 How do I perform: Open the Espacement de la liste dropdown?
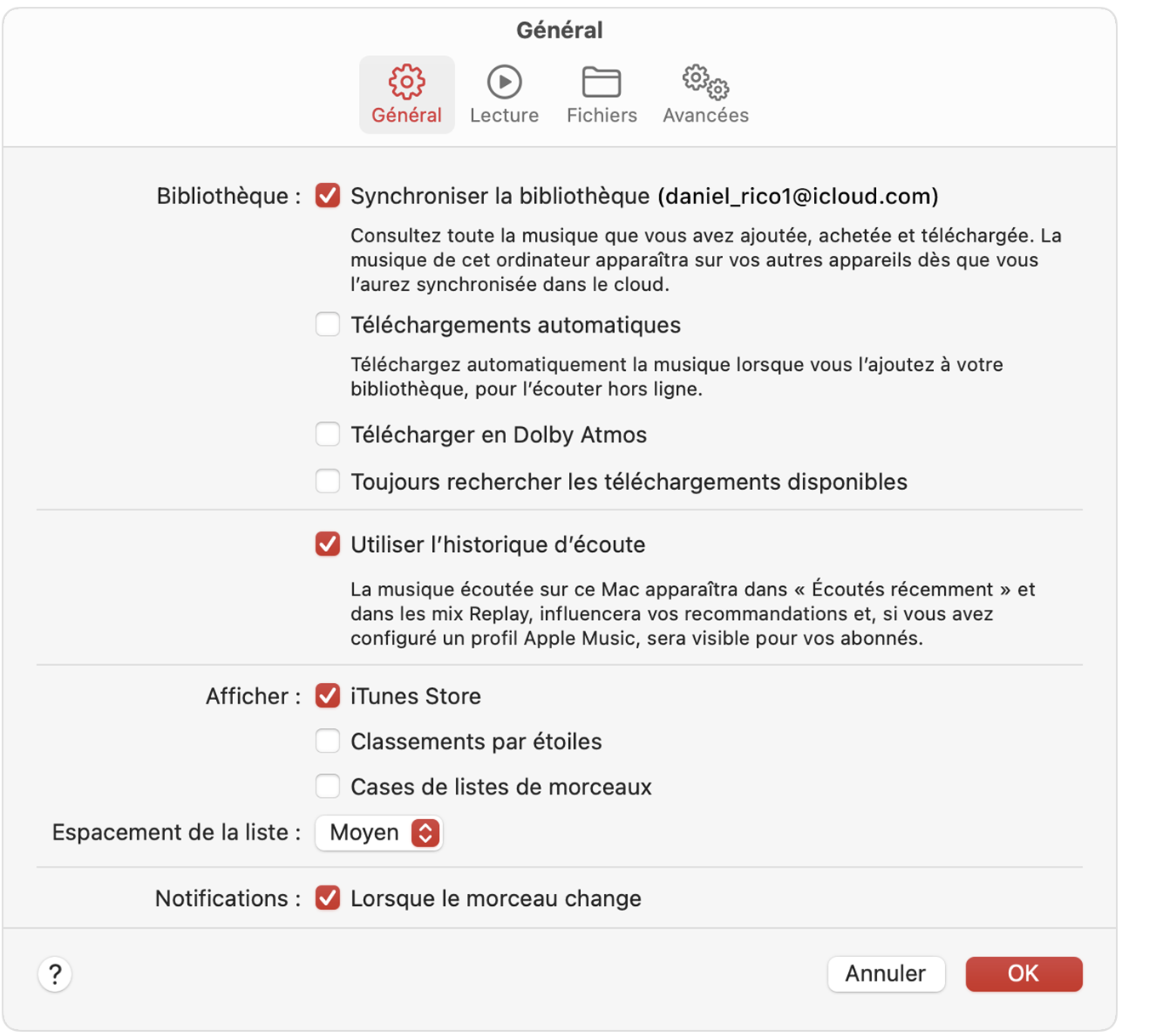(x=366, y=833)
